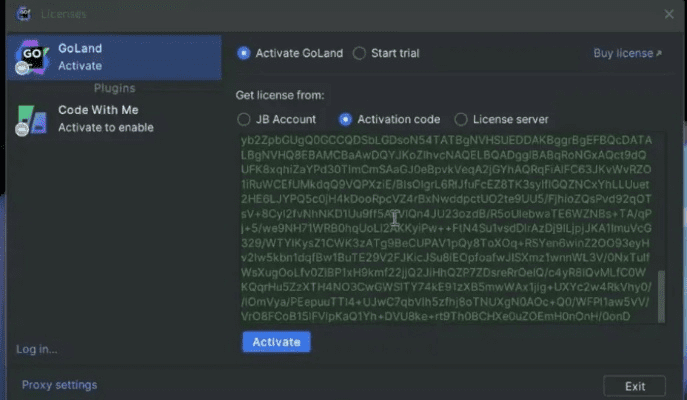Select the Code With Me plugin label
The width and height of the screenshot is (687, 400).
[98, 110]
